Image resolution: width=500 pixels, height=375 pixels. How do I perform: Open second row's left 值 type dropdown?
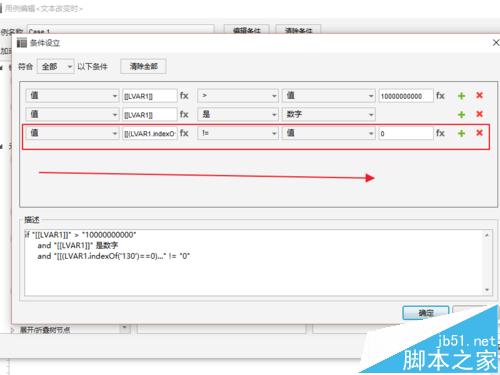(x=72, y=115)
